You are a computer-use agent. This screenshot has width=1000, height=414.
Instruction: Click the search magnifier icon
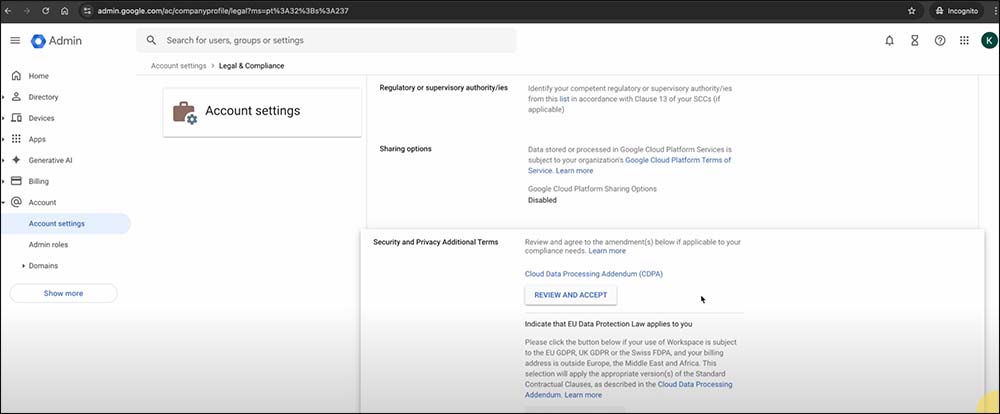coord(151,40)
